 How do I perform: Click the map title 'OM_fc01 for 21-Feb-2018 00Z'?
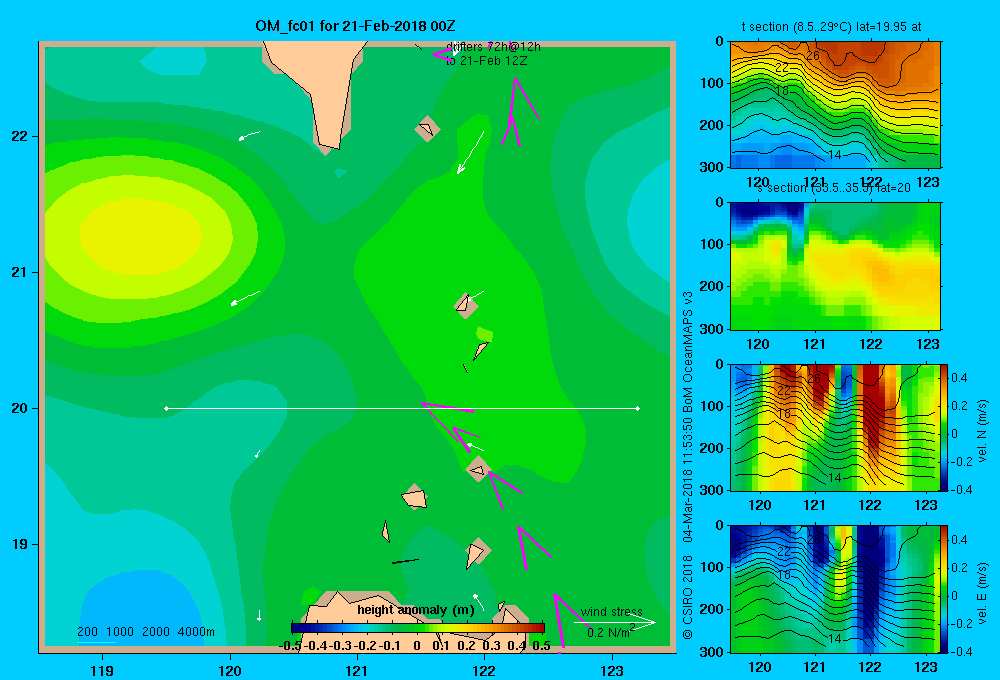[355, 26]
